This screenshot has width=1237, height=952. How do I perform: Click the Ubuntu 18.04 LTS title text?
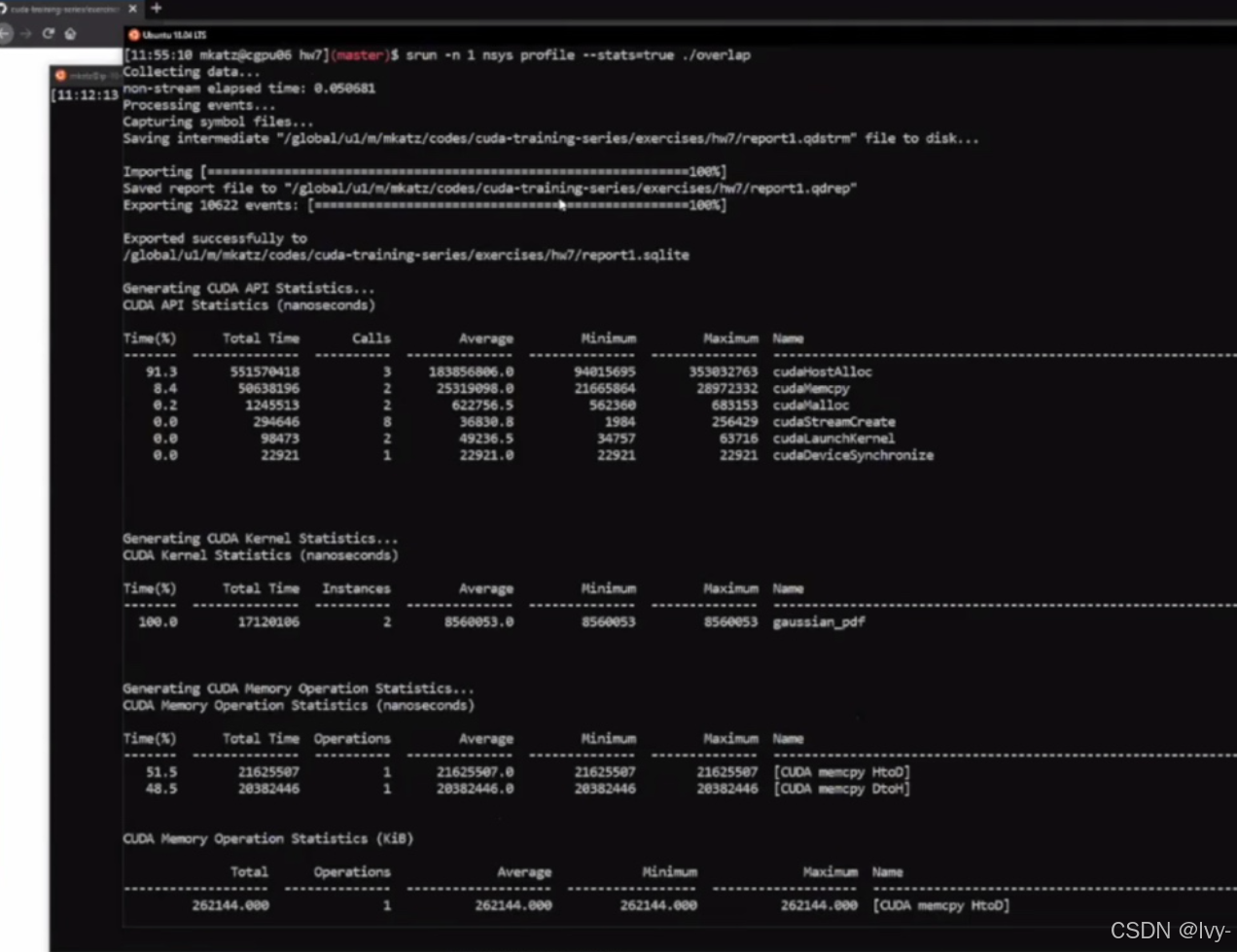(174, 35)
